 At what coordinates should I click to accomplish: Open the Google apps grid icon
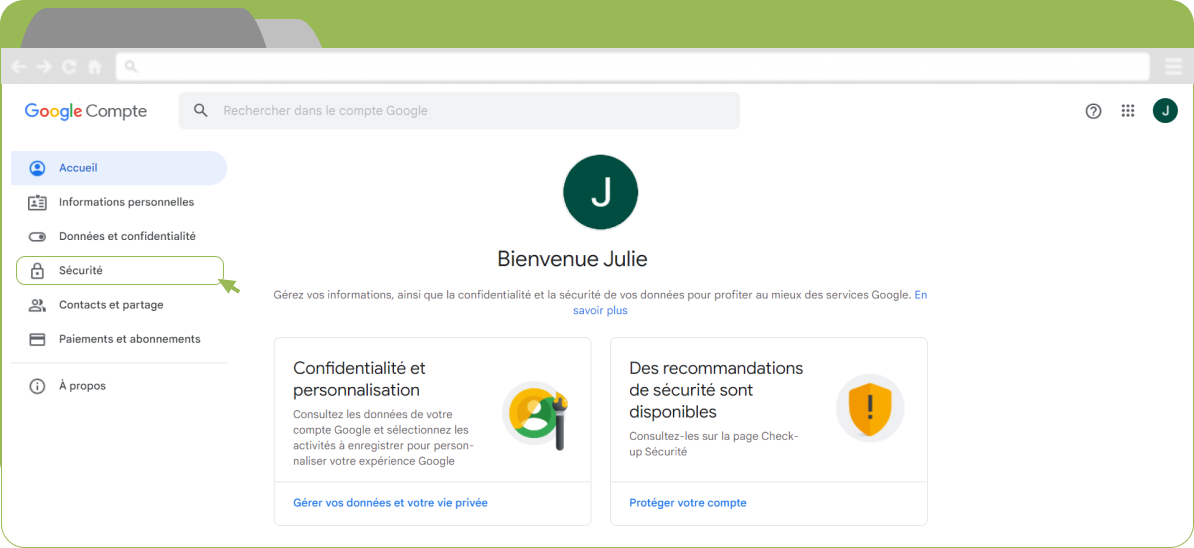[1129, 111]
